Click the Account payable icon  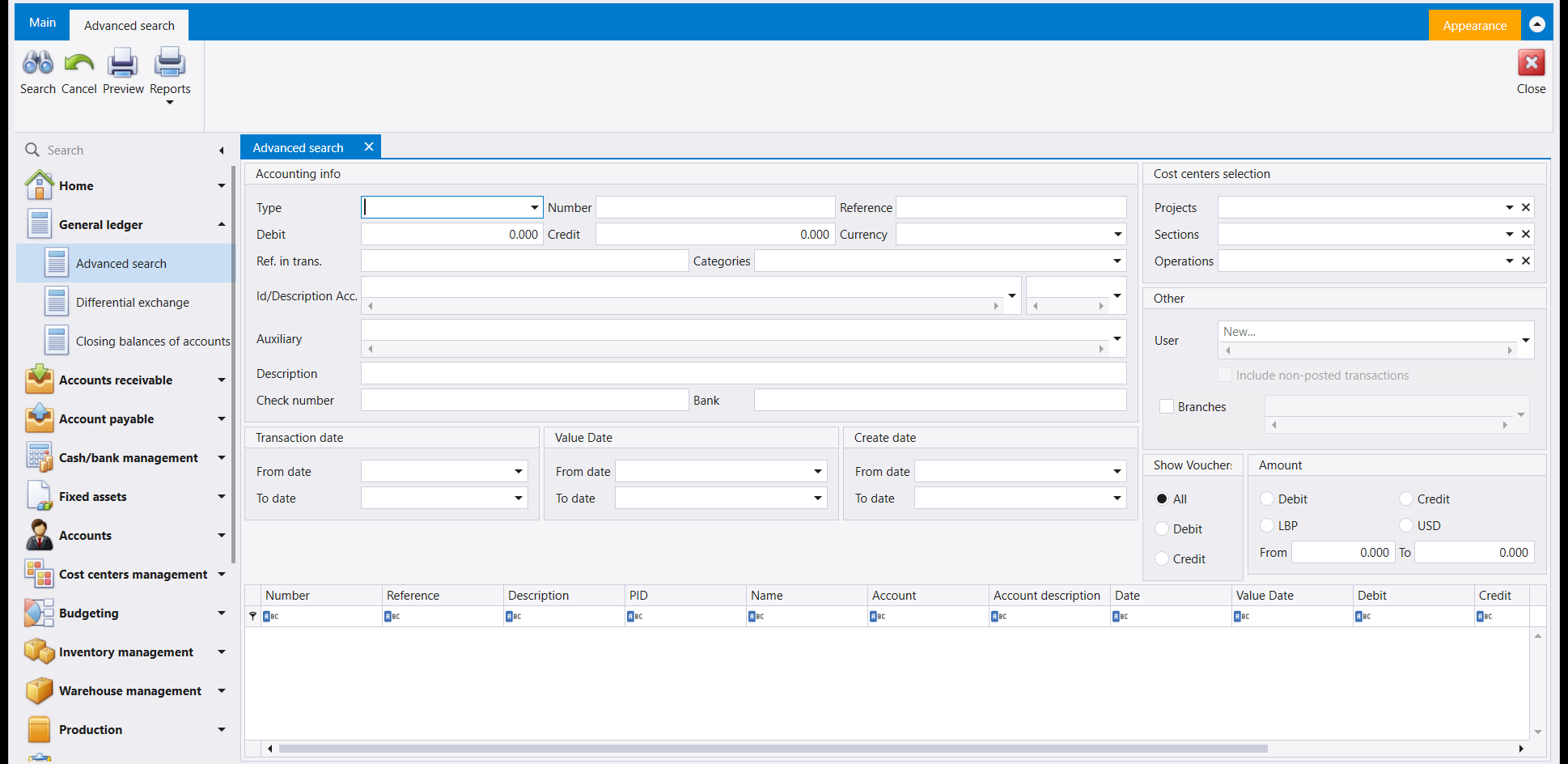[40, 418]
